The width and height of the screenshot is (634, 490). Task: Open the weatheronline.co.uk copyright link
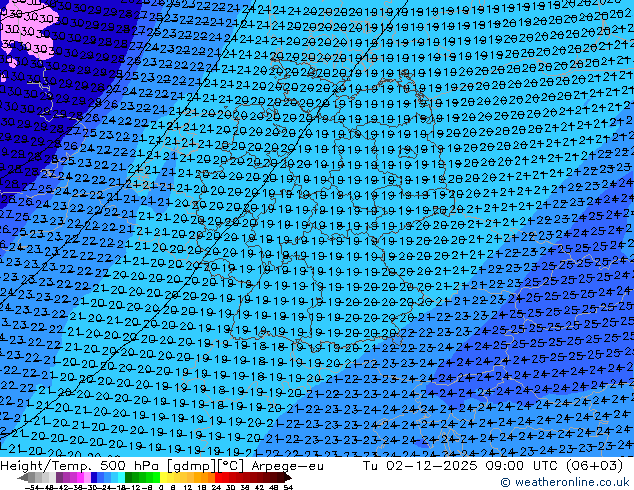point(565,482)
